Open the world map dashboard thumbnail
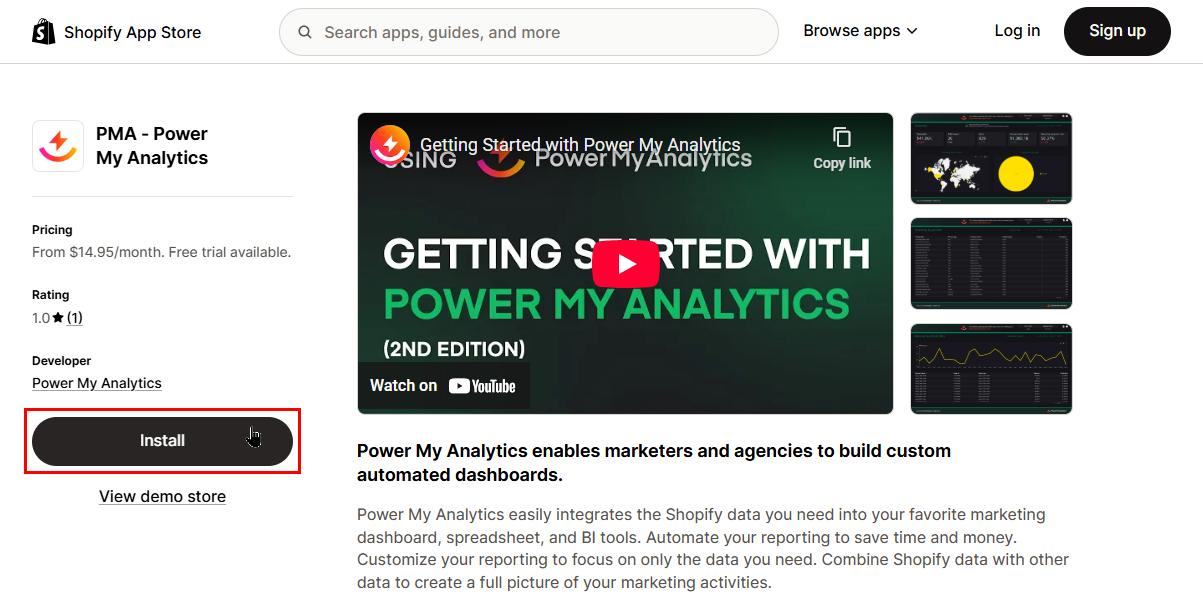The image size is (1203, 608). (x=991, y=158)
